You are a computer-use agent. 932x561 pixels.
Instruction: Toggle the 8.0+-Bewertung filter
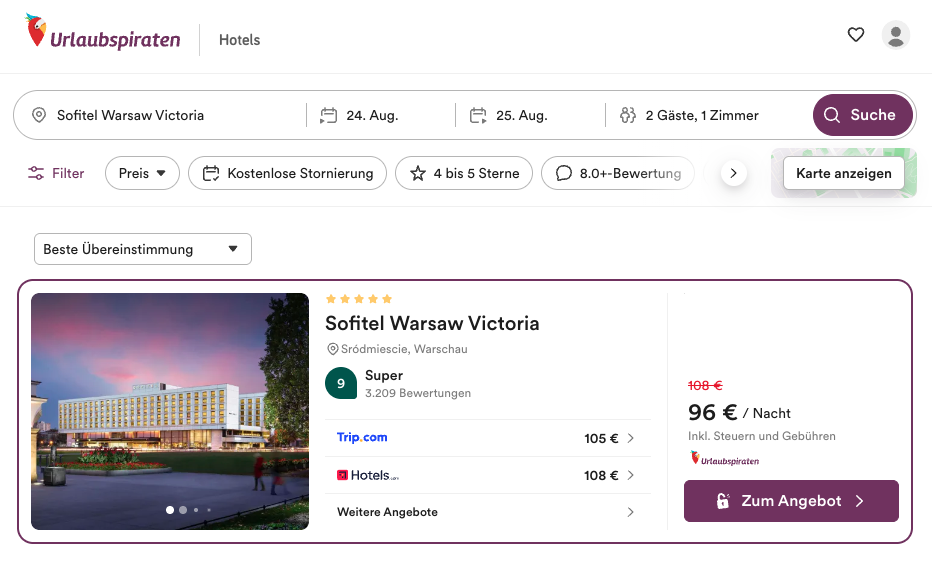click(618, 173)
